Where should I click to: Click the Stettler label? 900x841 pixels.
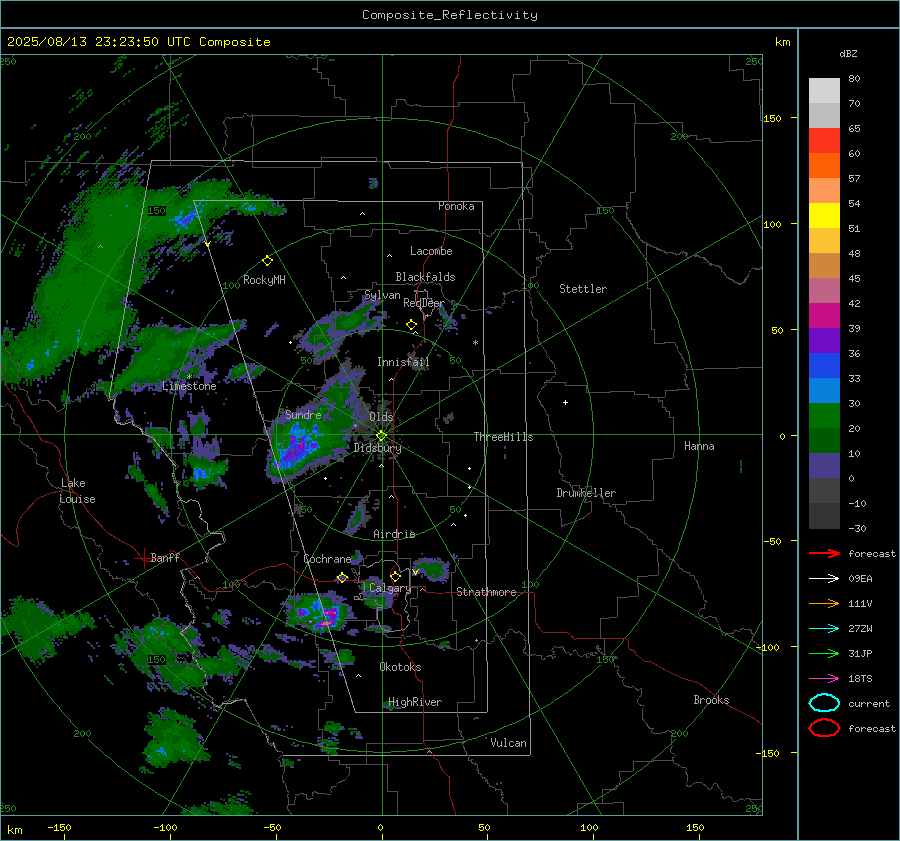pyautogui.click(x=583, y=289)
